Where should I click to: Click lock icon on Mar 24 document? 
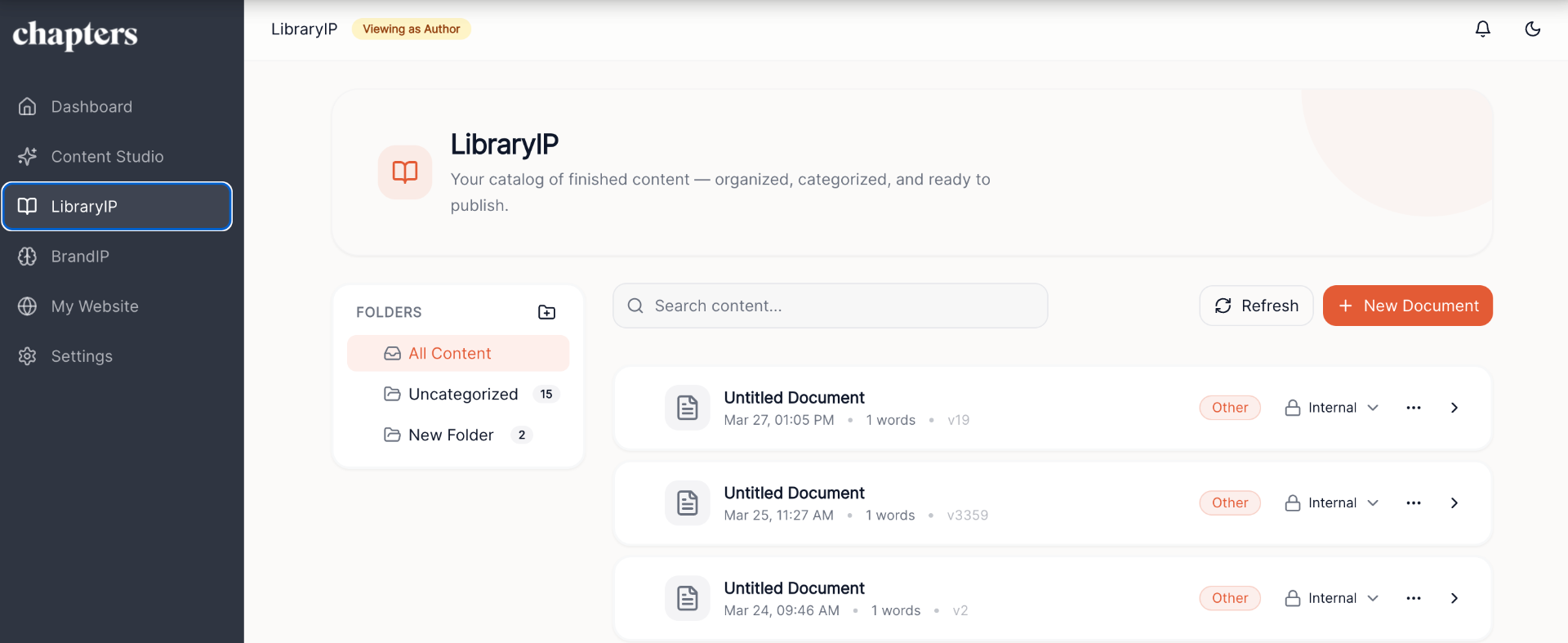(x=1293, y=598)
